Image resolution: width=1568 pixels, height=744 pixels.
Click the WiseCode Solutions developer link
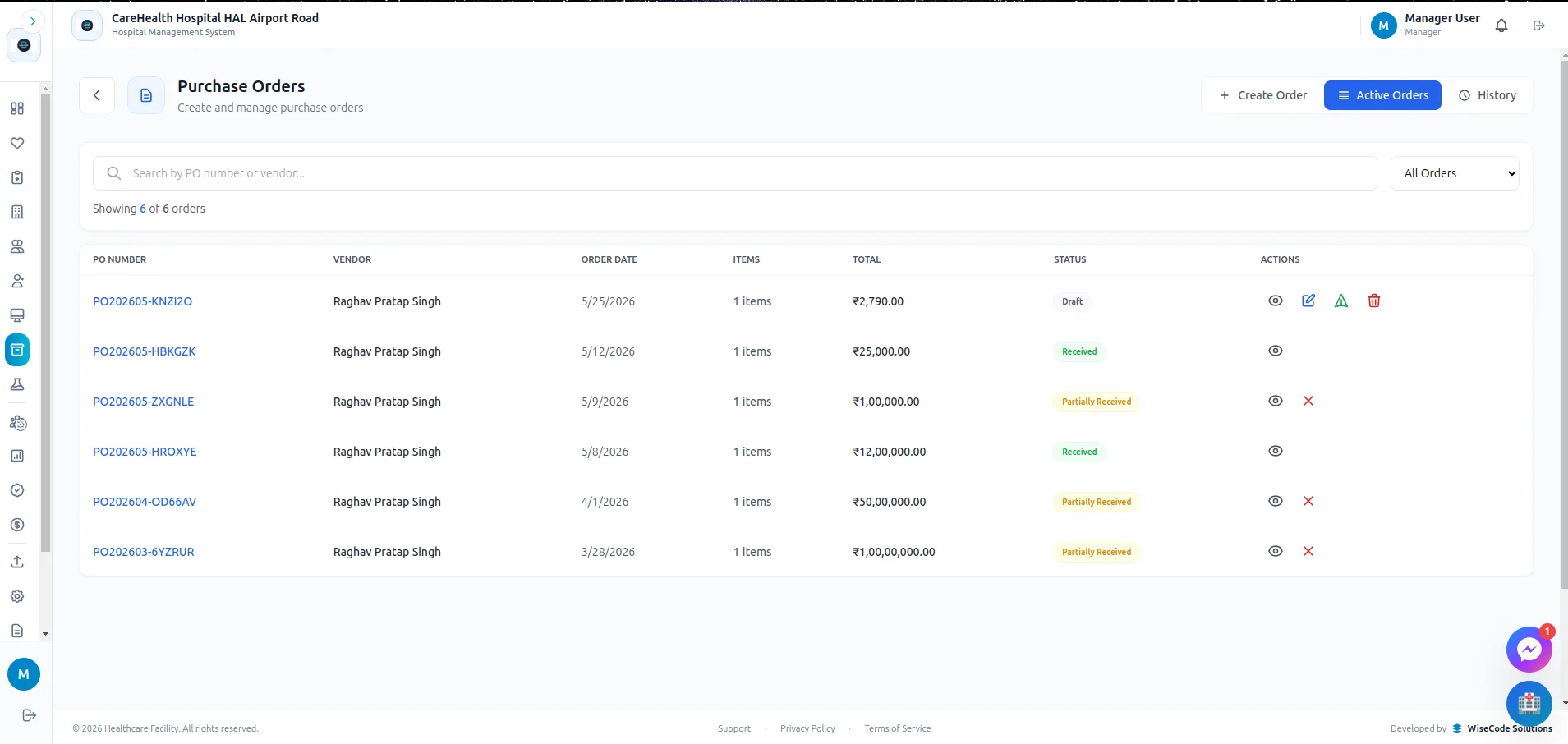coord(1502,728)
